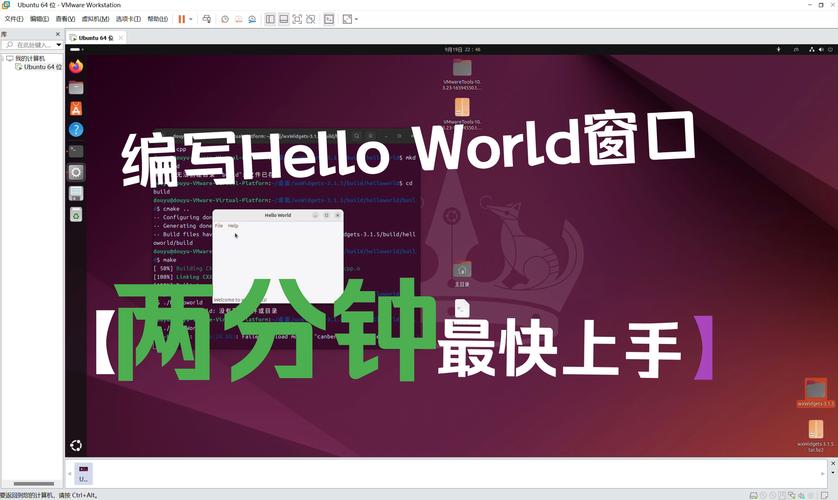Open the Help menu in Hello World window

(233, 226)
